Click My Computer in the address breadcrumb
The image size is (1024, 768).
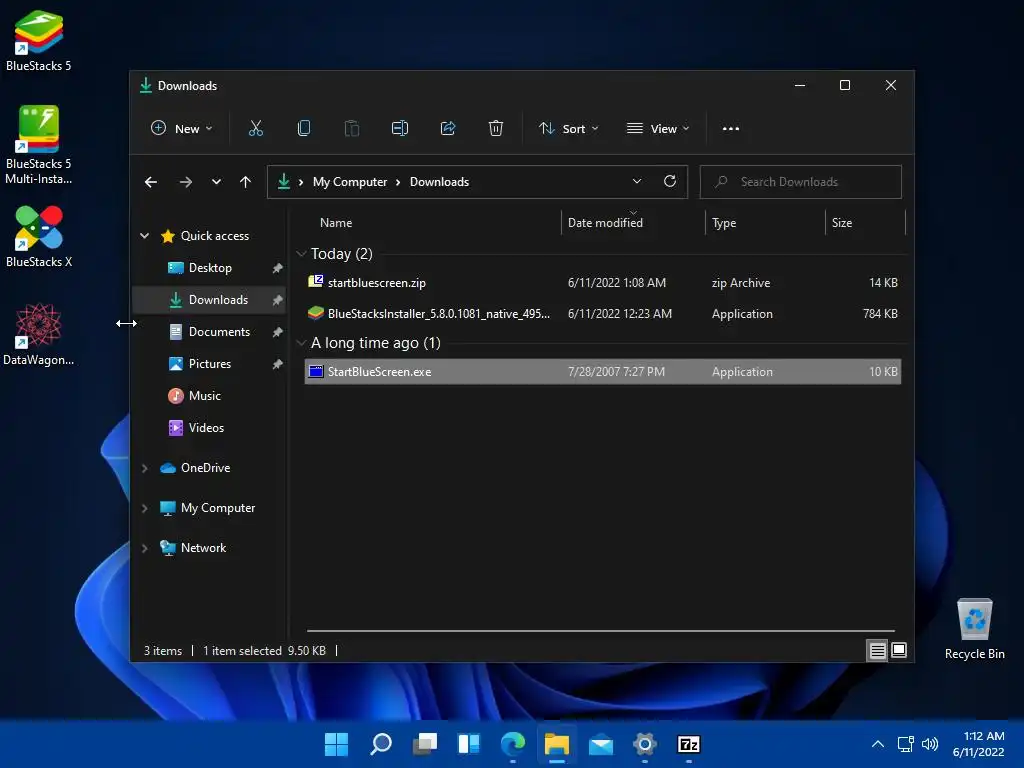[x=350, y=182]
